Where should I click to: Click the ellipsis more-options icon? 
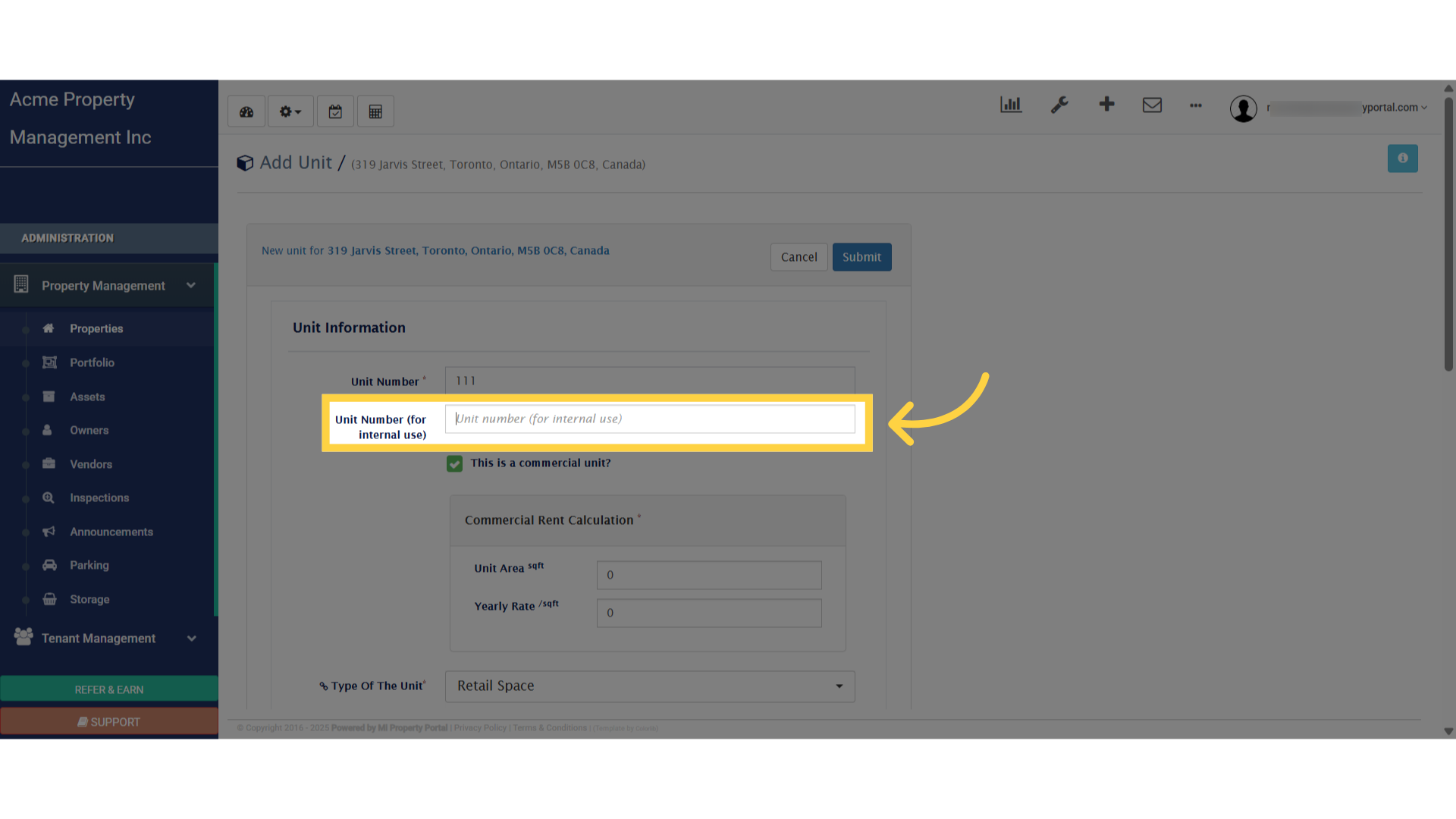[x=1196, y=106]
